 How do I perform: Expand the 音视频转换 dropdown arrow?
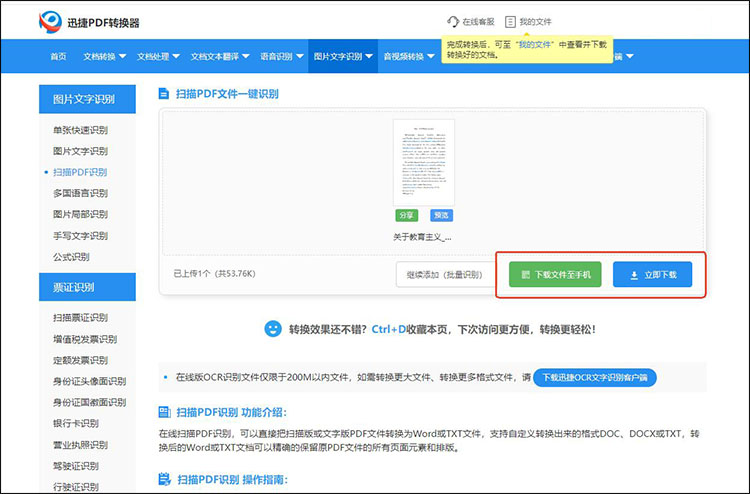pos(430,56)
